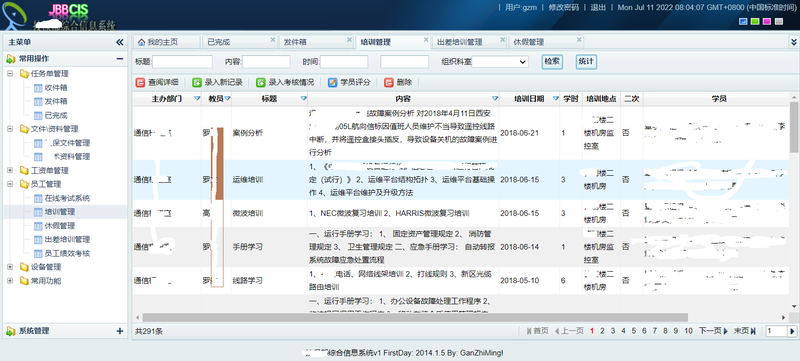Open filter arrow on 教员 column

coord(228,99)
